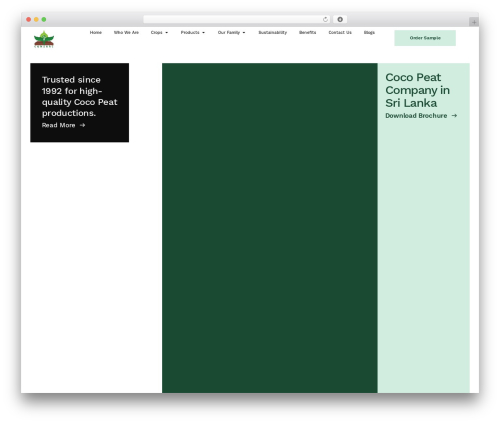Open a new tab with plus button
Viewport: 500px width, 423px height.
[x=474, y=22]
